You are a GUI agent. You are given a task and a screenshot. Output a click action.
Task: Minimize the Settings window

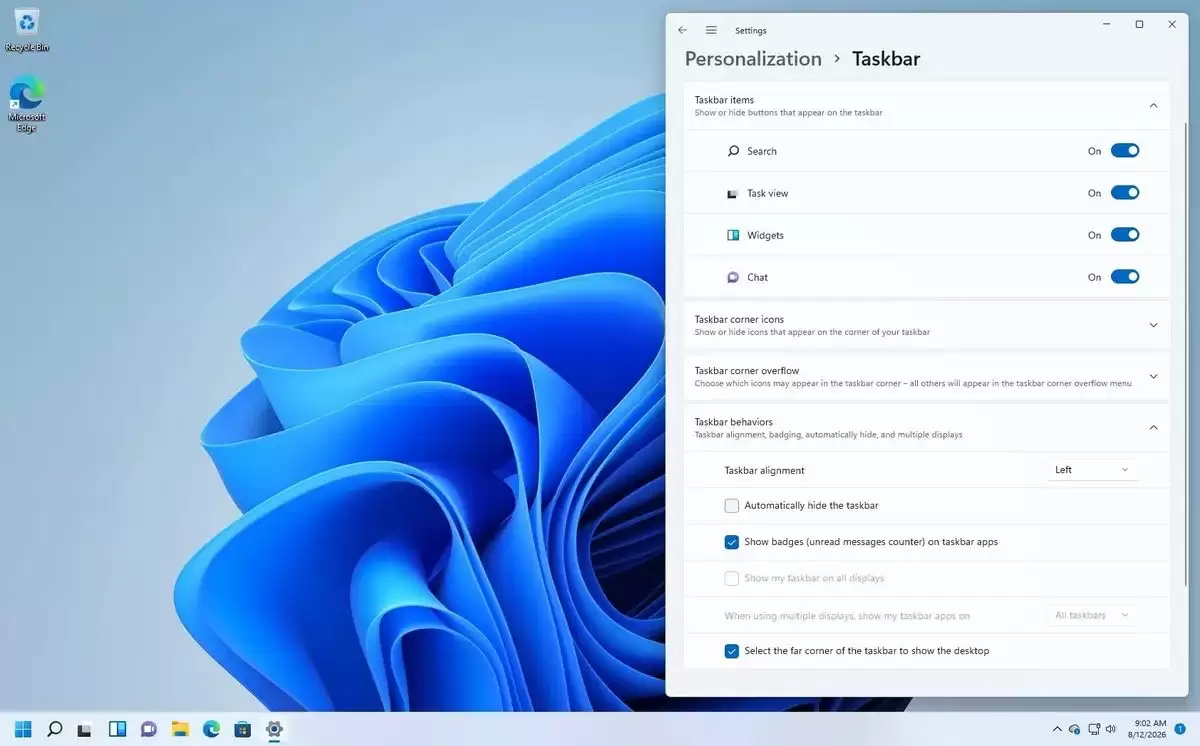[x=1107, y=24]
